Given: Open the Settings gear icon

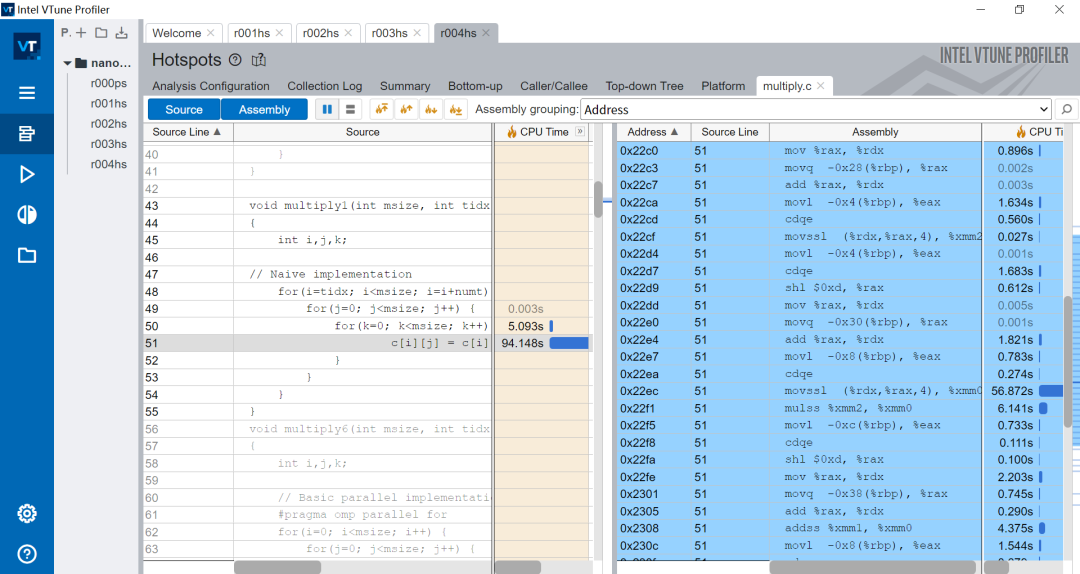Looking at the screenshot, I should [x=27, y=513].
